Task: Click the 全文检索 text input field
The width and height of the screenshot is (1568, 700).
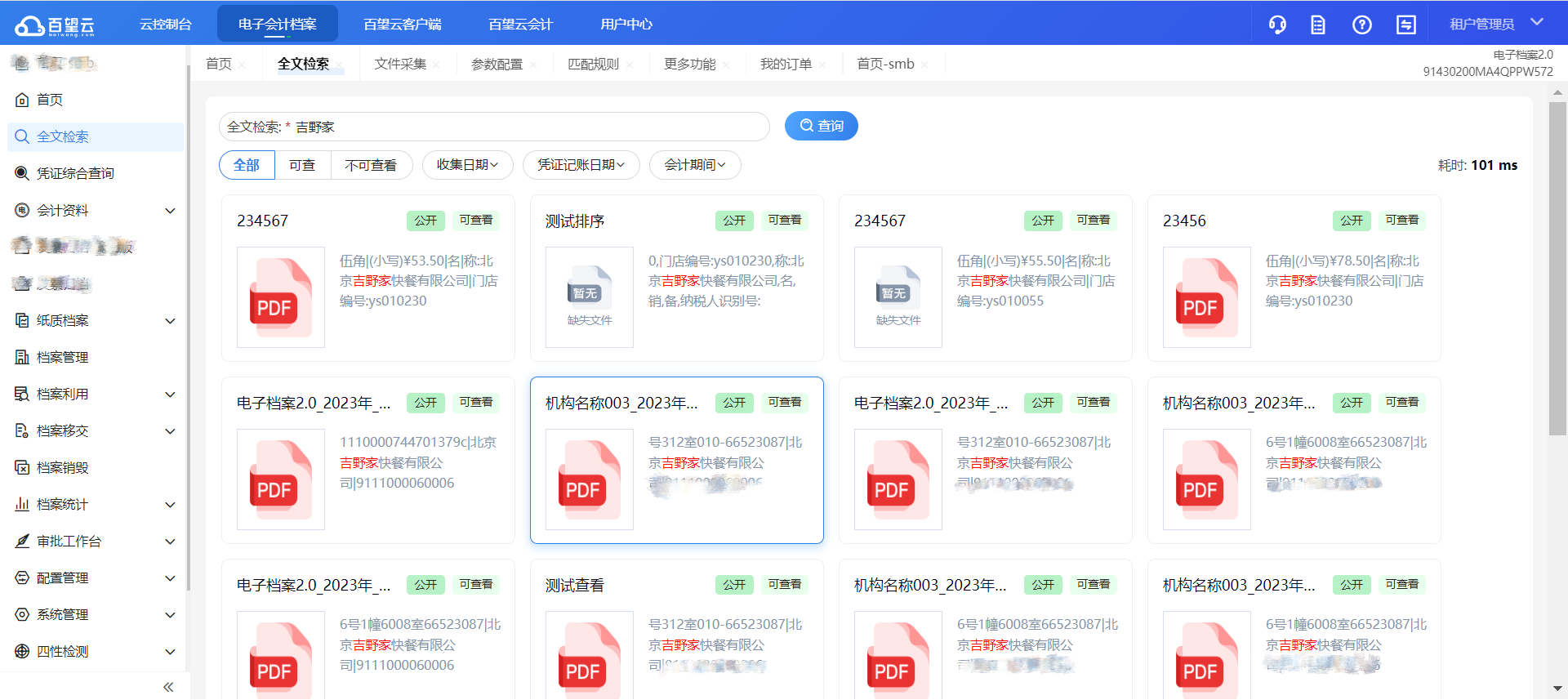Action: 495,127
